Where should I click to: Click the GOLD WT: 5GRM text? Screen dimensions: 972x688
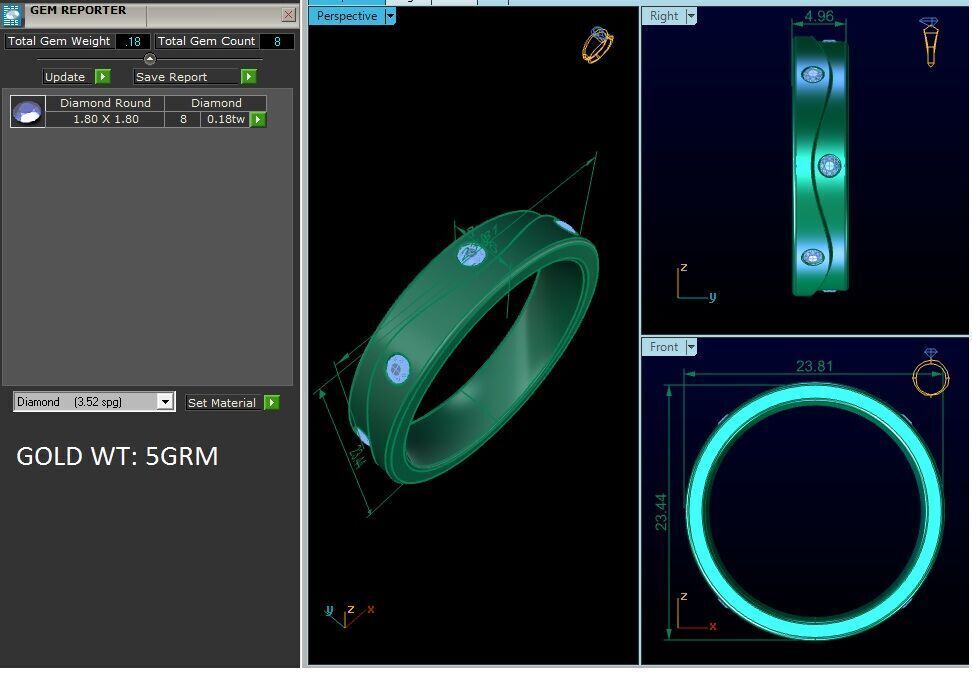(x=117, y=456)
